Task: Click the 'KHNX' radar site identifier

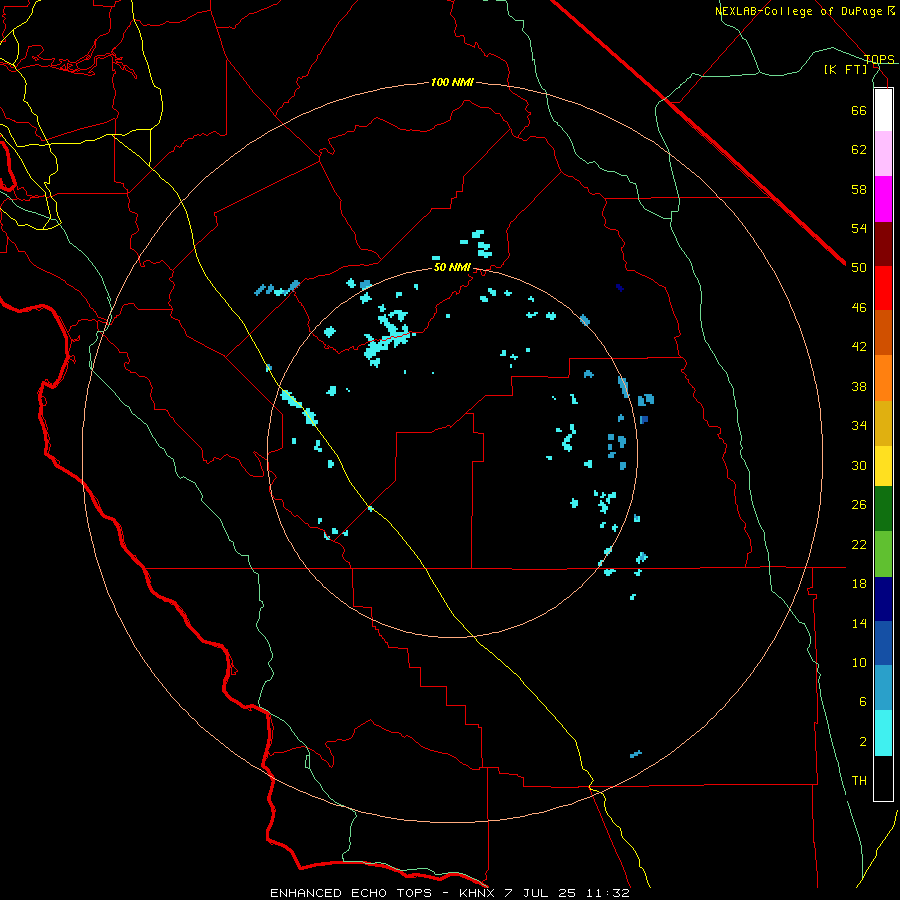Action: [478, 893]
